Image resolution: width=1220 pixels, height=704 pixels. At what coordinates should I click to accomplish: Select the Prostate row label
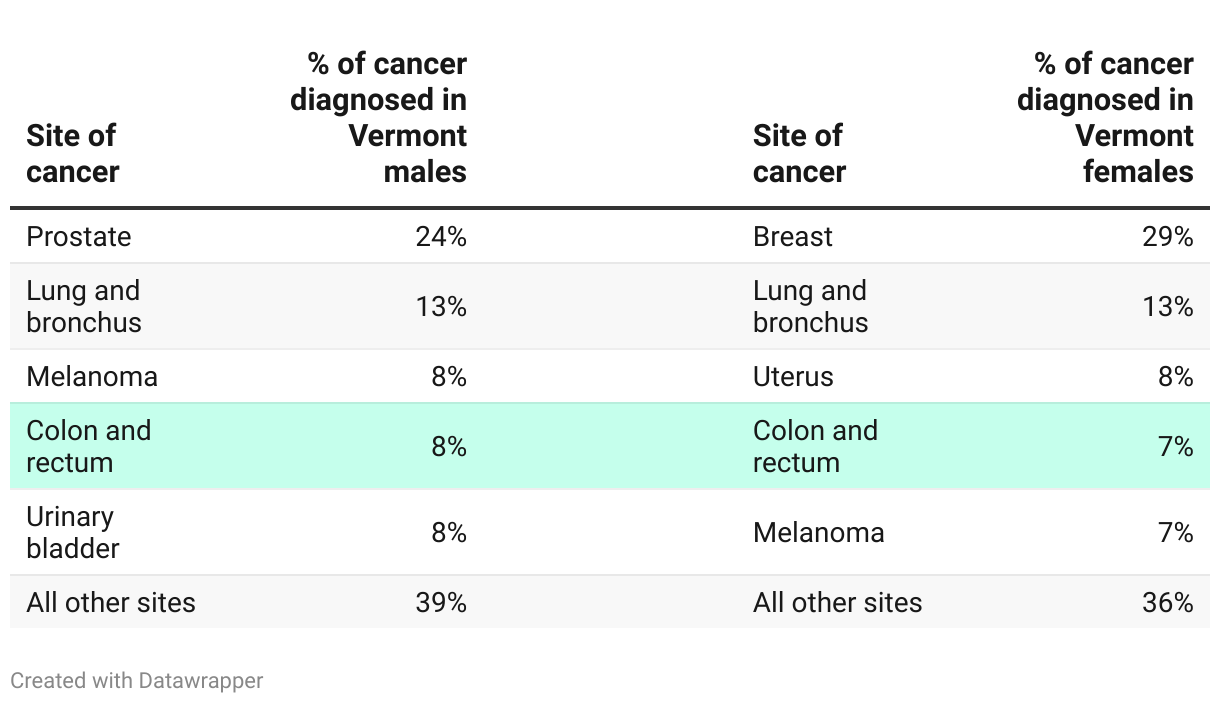coord(79,237)
